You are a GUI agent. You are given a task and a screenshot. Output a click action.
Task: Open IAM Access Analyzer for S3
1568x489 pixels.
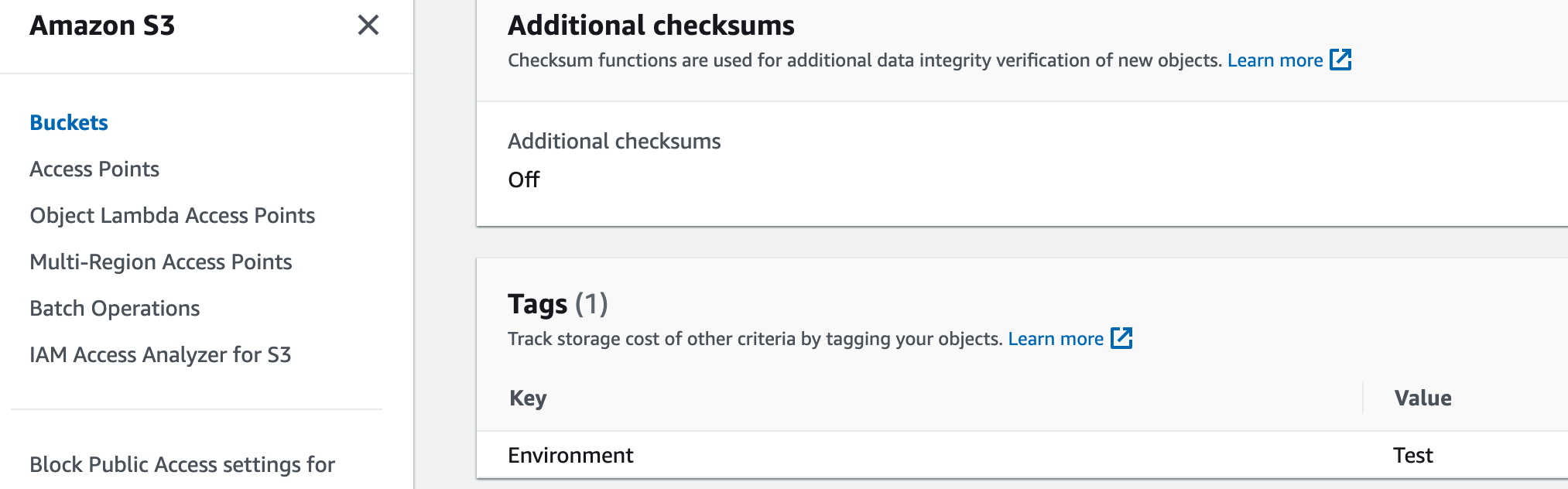click(x=160, y=354)
